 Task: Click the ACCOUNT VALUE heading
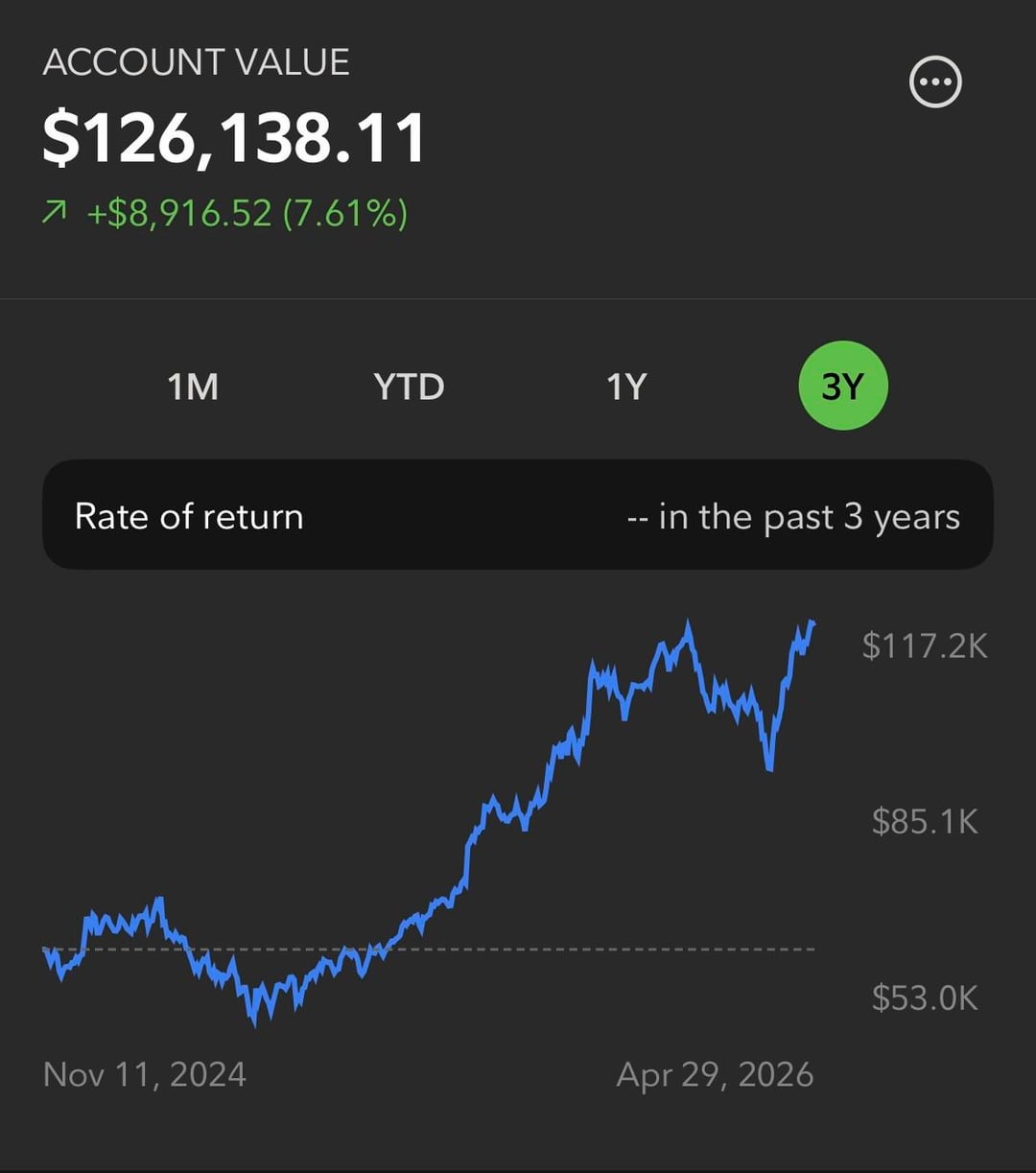coord(196,62)
